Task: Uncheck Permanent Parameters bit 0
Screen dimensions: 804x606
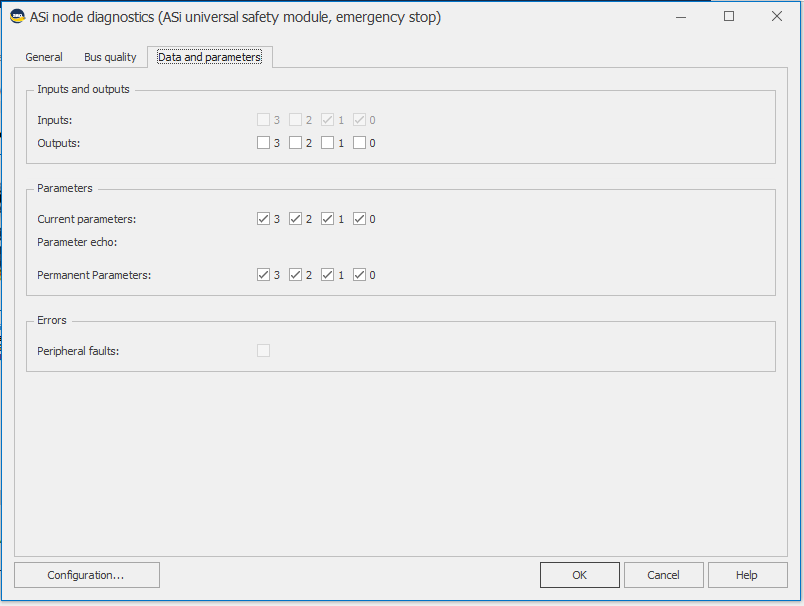Action: point(359,275)
